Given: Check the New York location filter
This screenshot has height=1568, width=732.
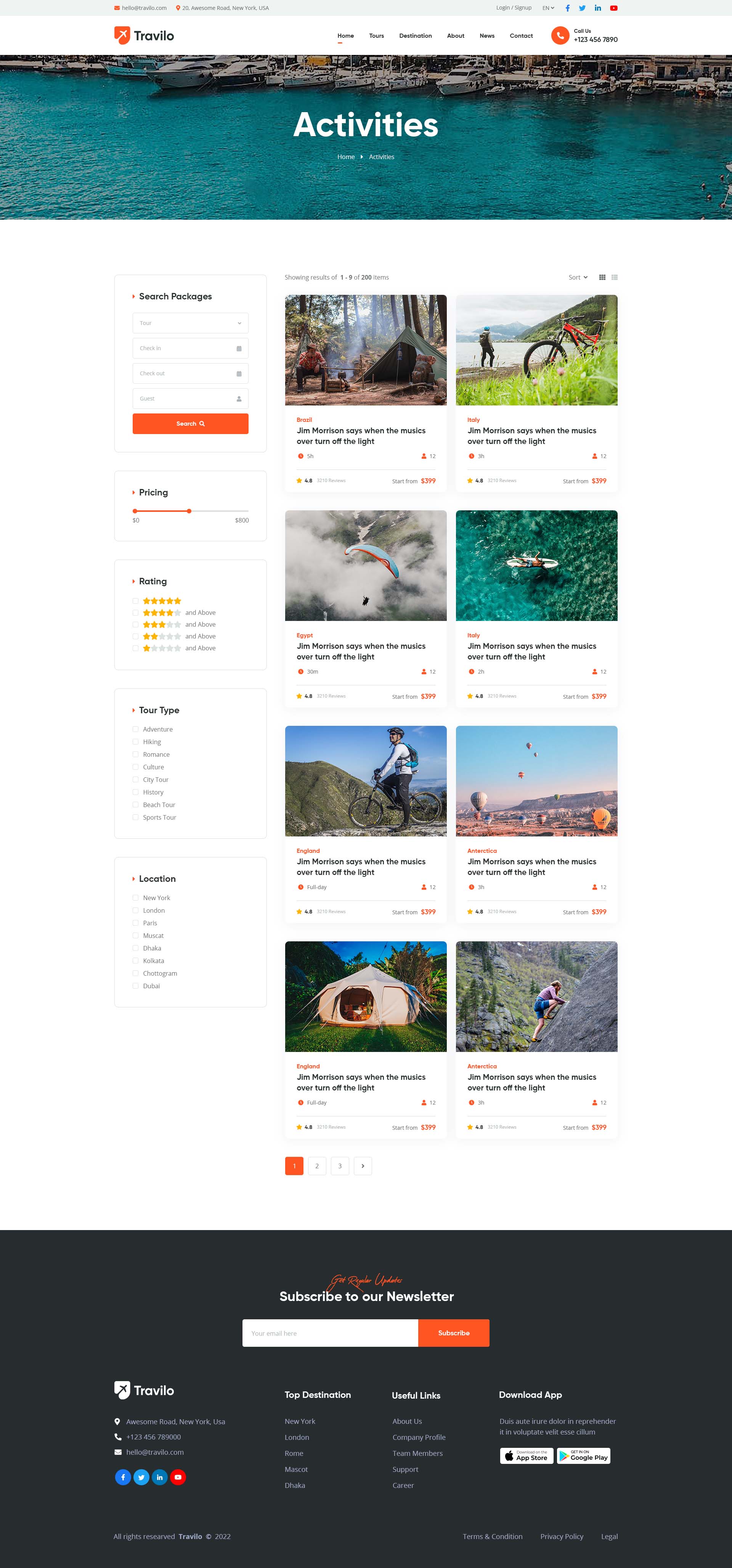Looking at the screenshot, I should pyautogui.click(x=135, y=898).
